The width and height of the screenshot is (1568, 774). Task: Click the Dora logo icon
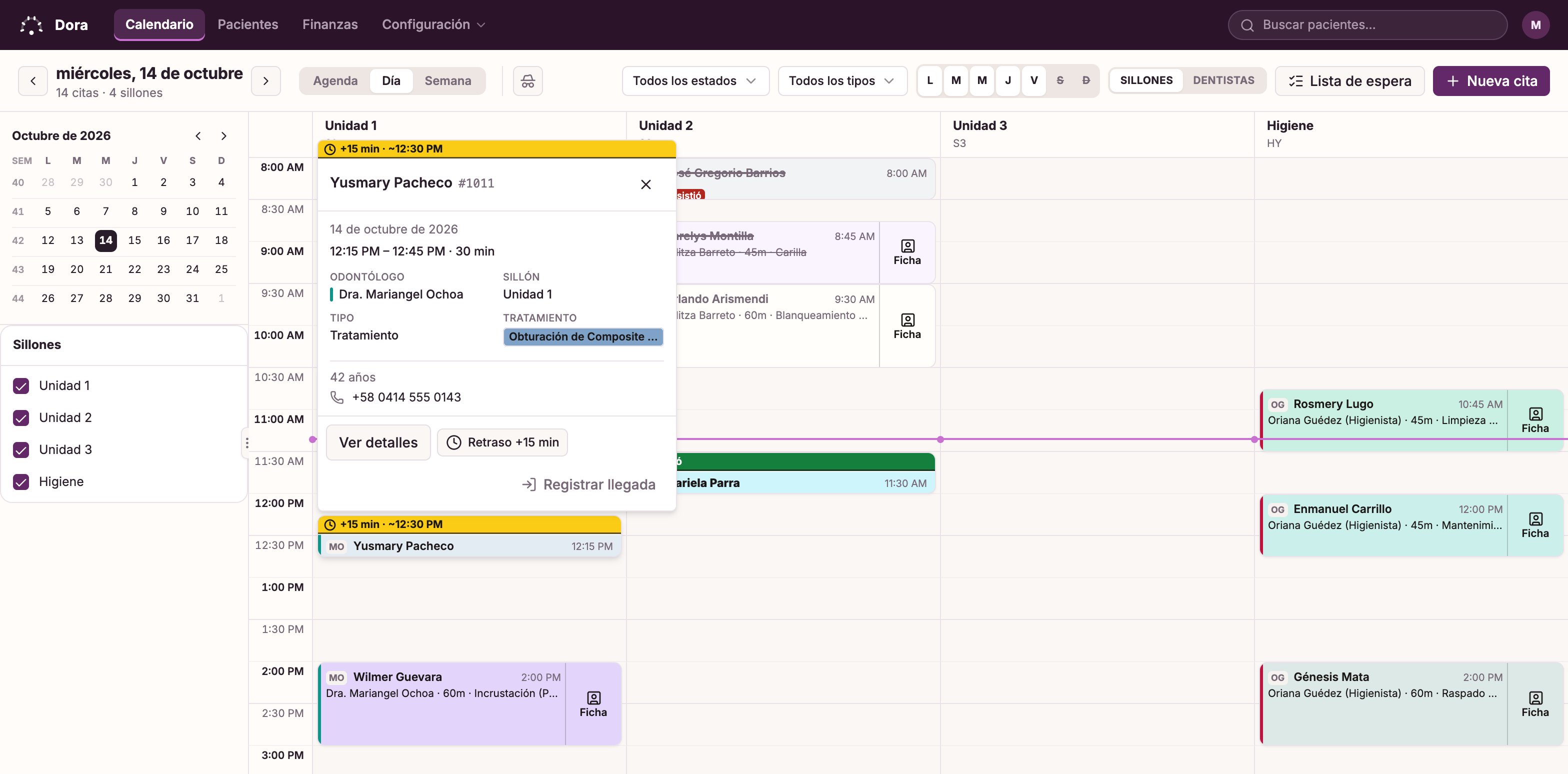[x=31, y=25]
